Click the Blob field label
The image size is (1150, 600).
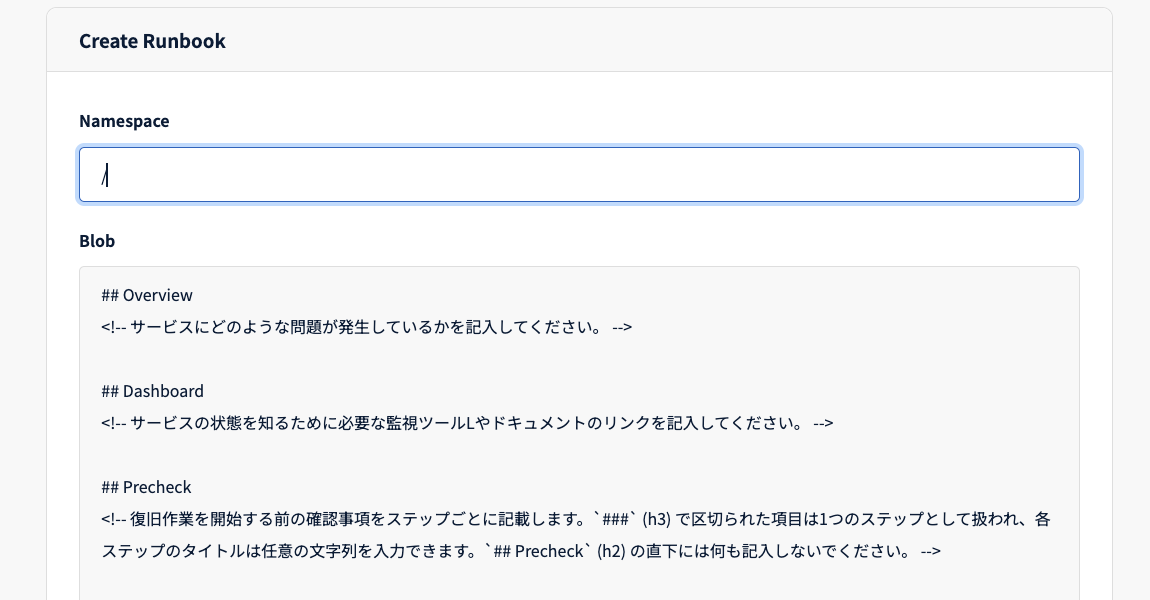click(x=97, y=241)
